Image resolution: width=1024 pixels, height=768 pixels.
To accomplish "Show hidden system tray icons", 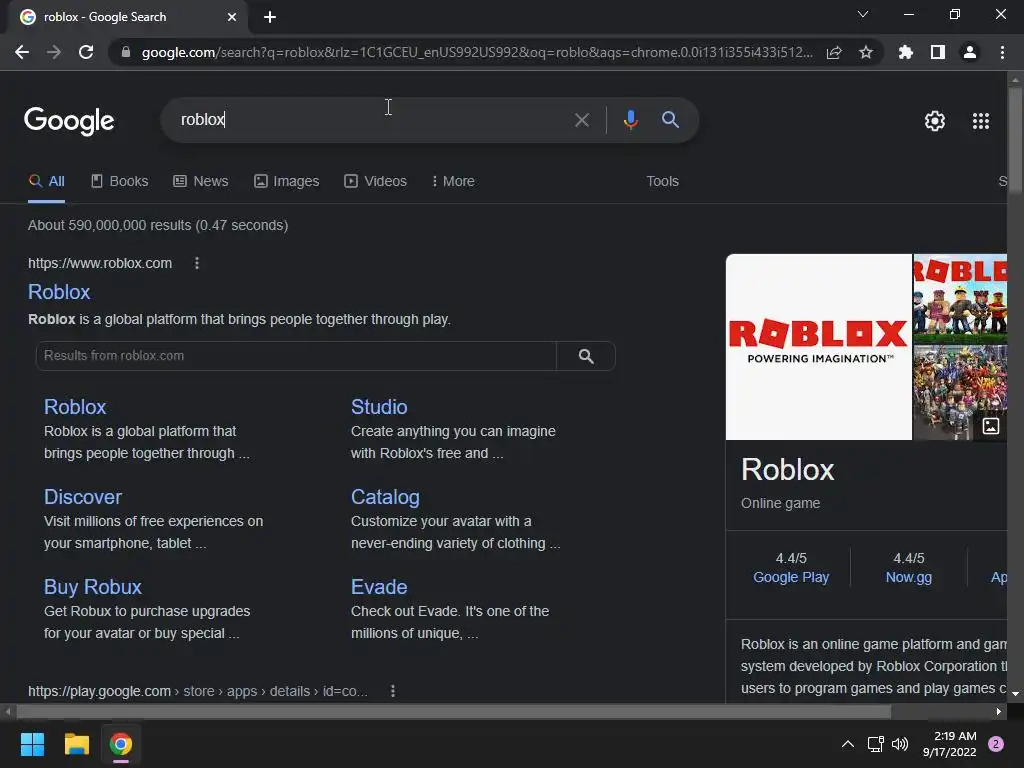I will (848, 744).
